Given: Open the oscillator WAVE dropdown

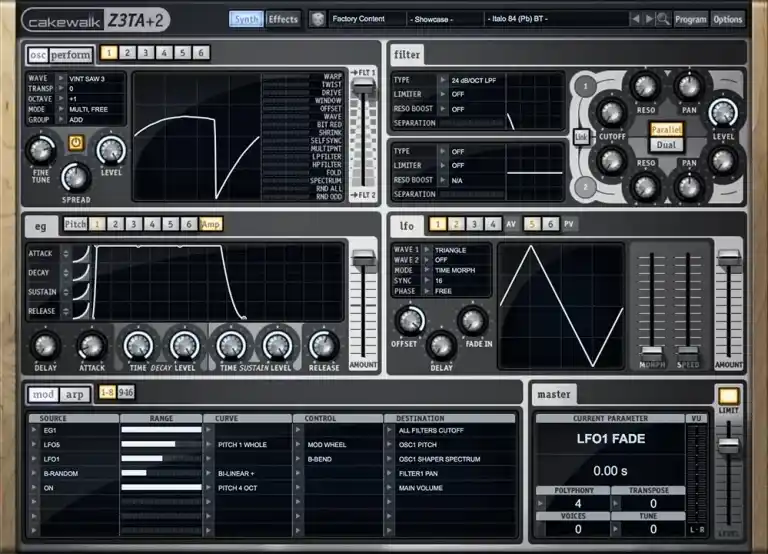Looking at the screenshot, I should (x=61, y=78).
